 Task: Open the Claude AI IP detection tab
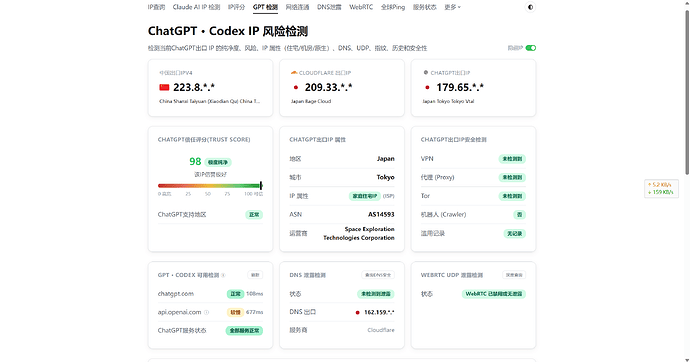[x=196, y=7]
